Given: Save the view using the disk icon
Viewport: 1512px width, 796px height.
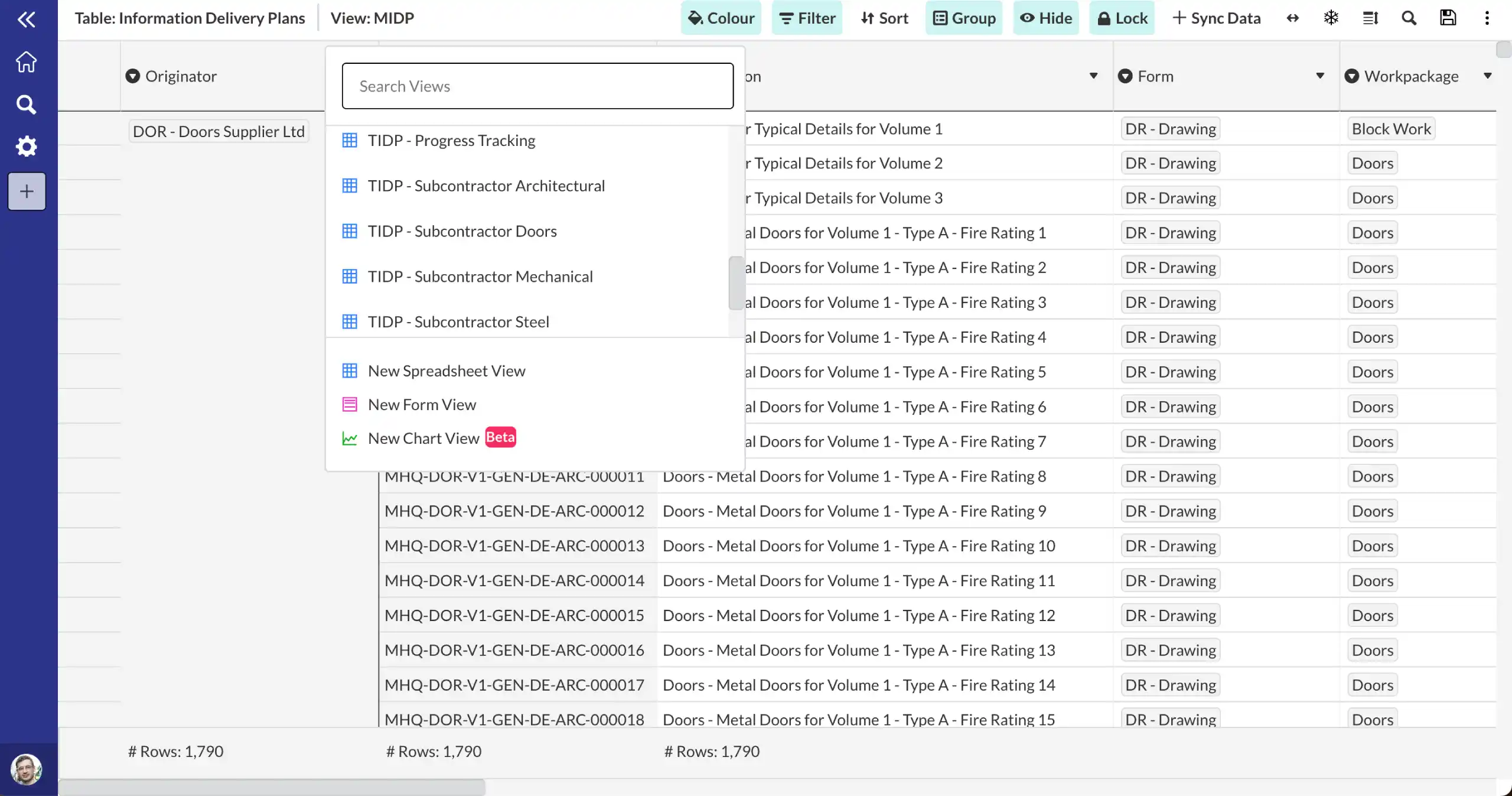Looking at the screenshot, I should 1448,18.
